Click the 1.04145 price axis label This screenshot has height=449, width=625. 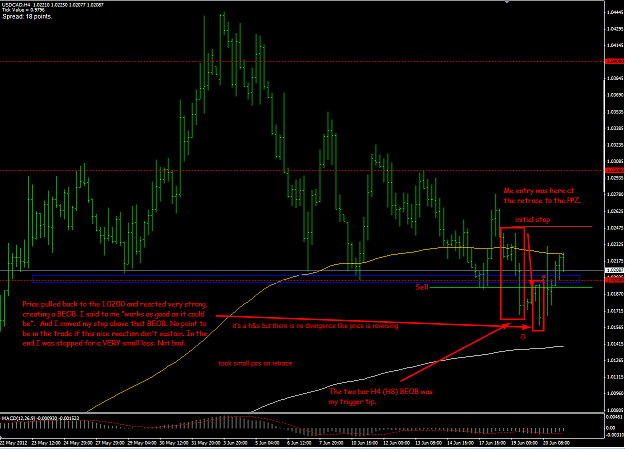(x=615, y=45)
